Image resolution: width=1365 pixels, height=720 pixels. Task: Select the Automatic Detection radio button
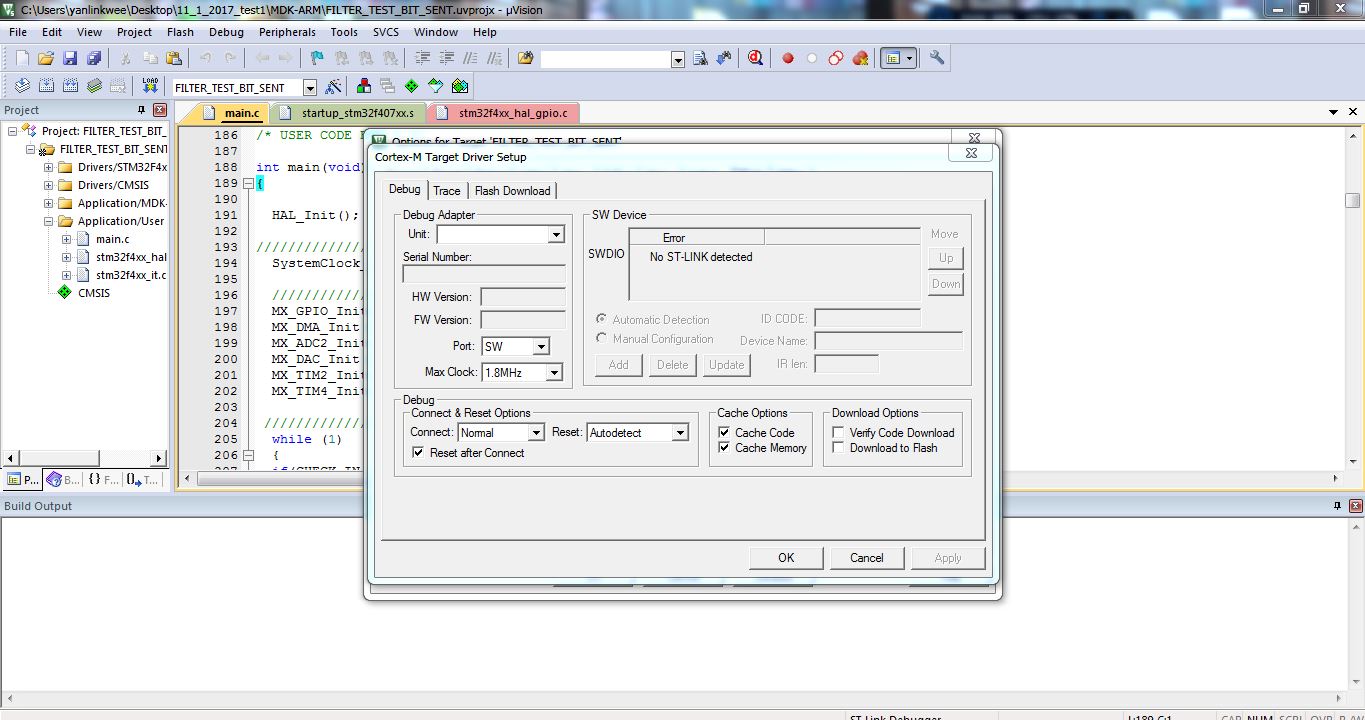tap(601, 319)
